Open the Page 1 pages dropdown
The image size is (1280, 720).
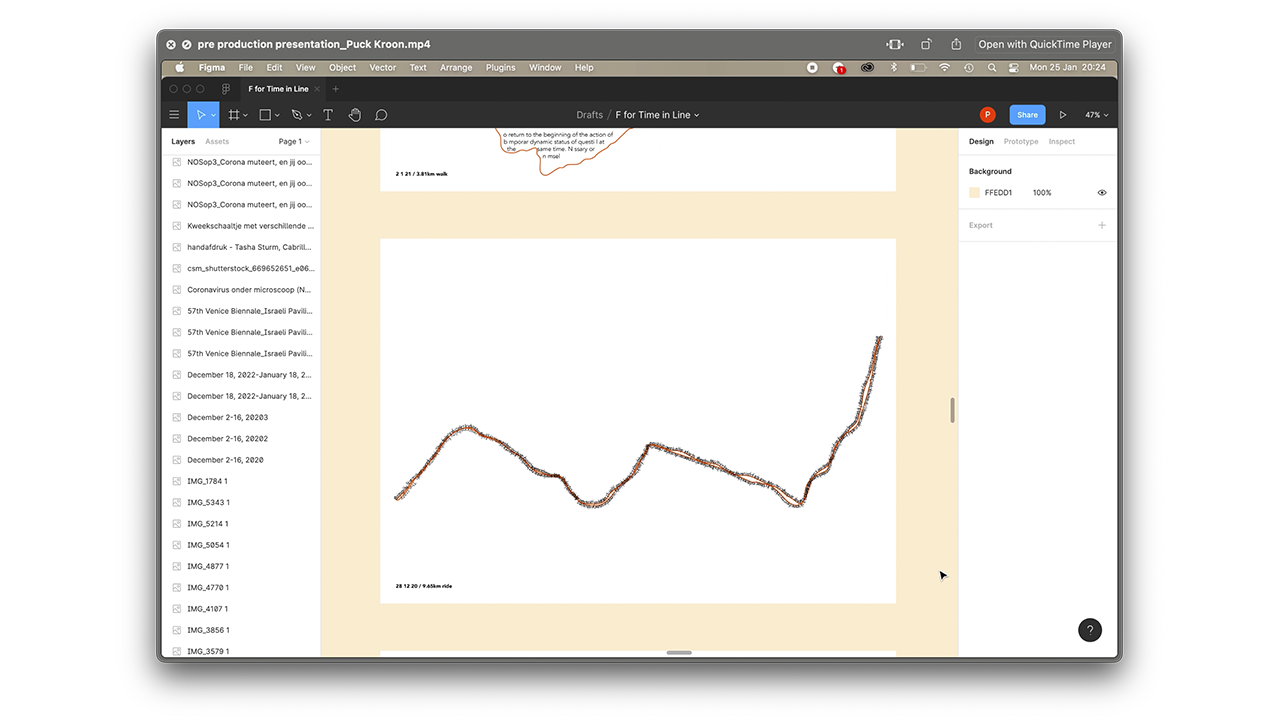pyautogui.click(x=294, y=142)
